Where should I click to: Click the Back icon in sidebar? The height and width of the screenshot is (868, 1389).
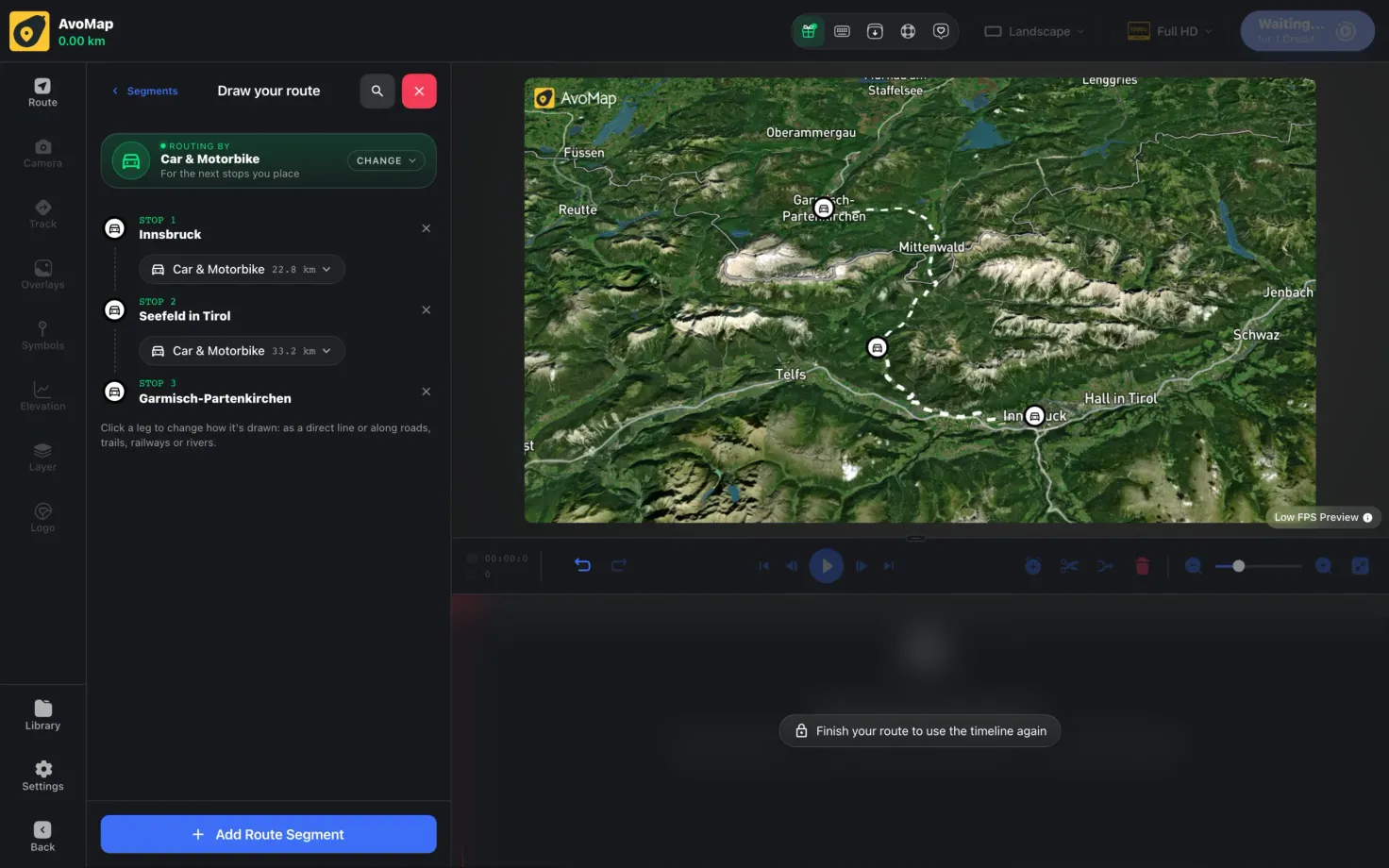tap(42, 837)
